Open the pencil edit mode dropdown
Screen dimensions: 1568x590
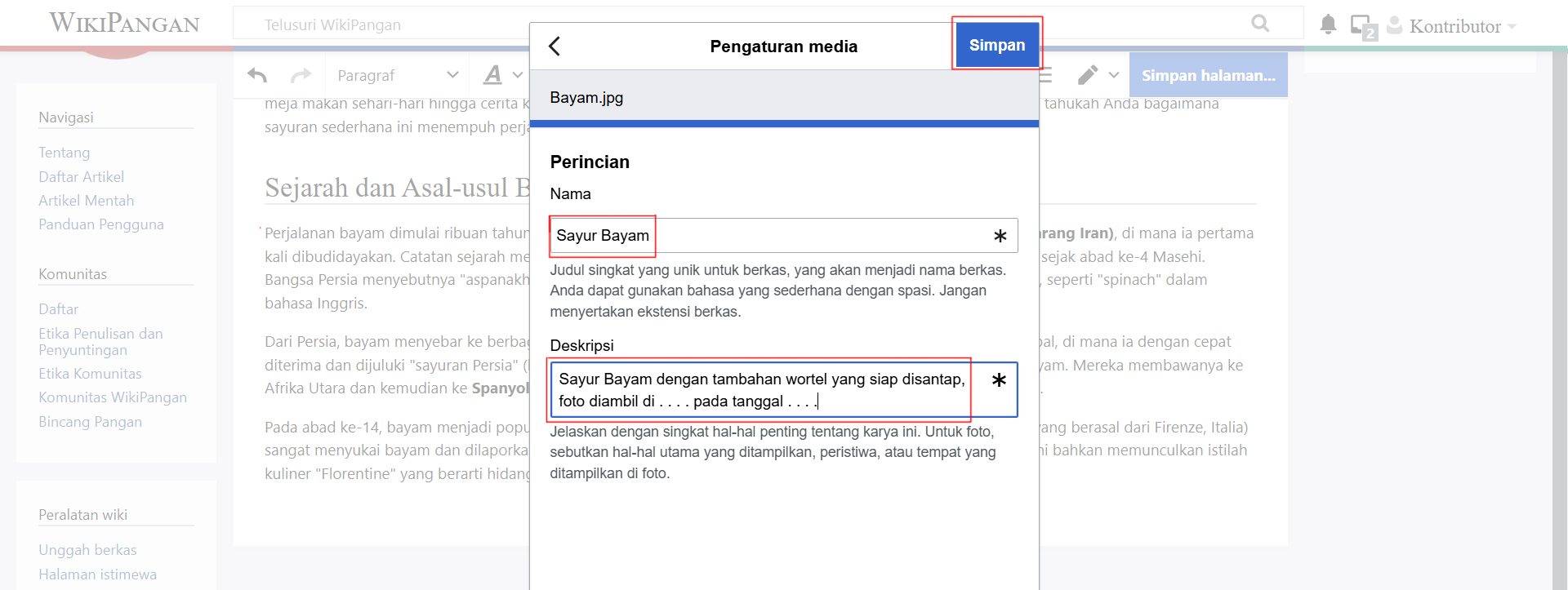tap(1097, 75)
